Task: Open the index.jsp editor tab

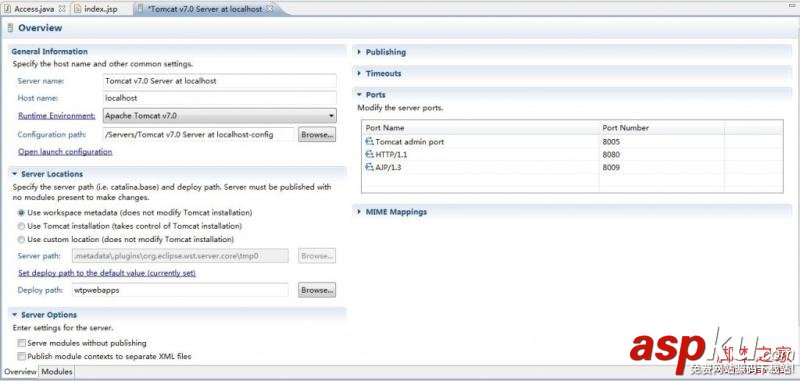Action: tap(101, 9)
